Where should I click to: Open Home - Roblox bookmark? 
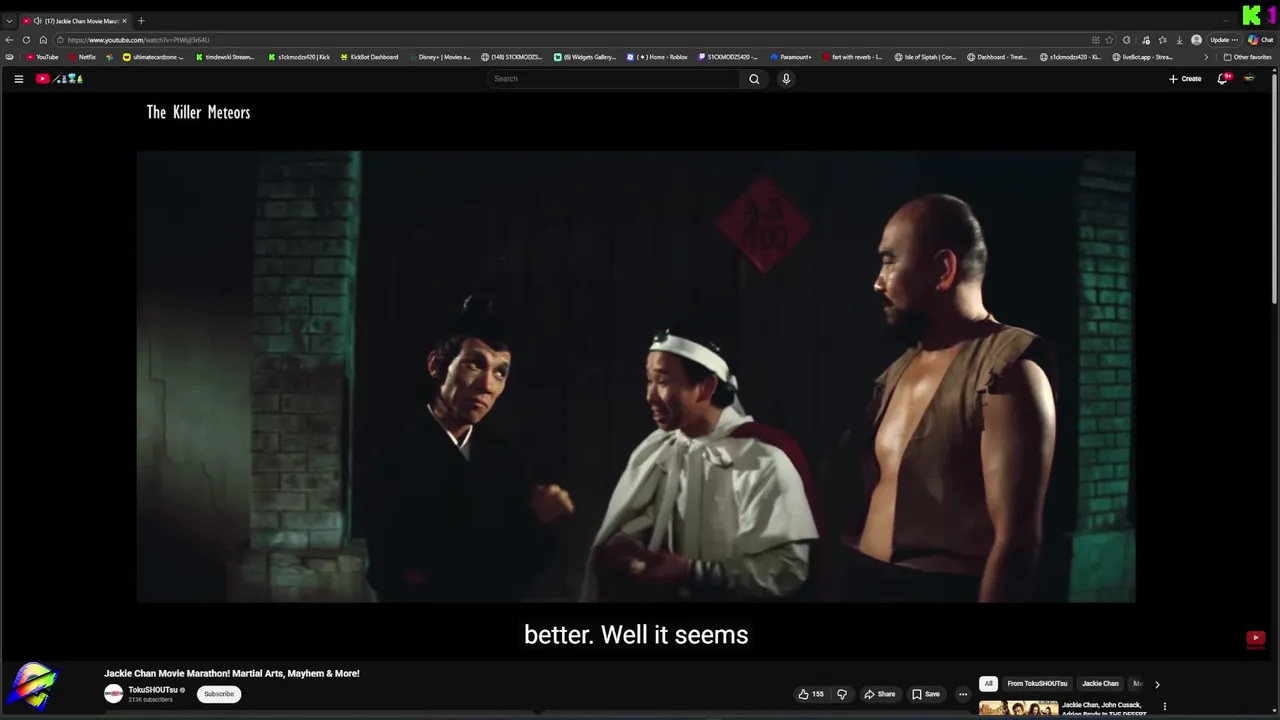point(657,57)
